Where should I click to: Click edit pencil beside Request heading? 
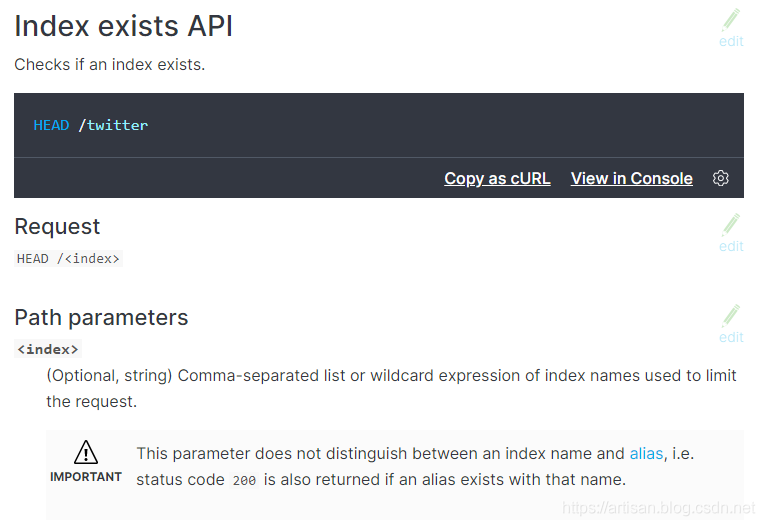click(x=731, y=225)
